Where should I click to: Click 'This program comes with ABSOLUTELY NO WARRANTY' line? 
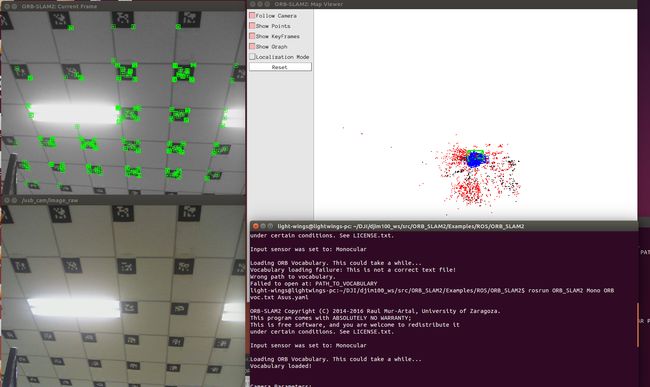coord(330,318)
